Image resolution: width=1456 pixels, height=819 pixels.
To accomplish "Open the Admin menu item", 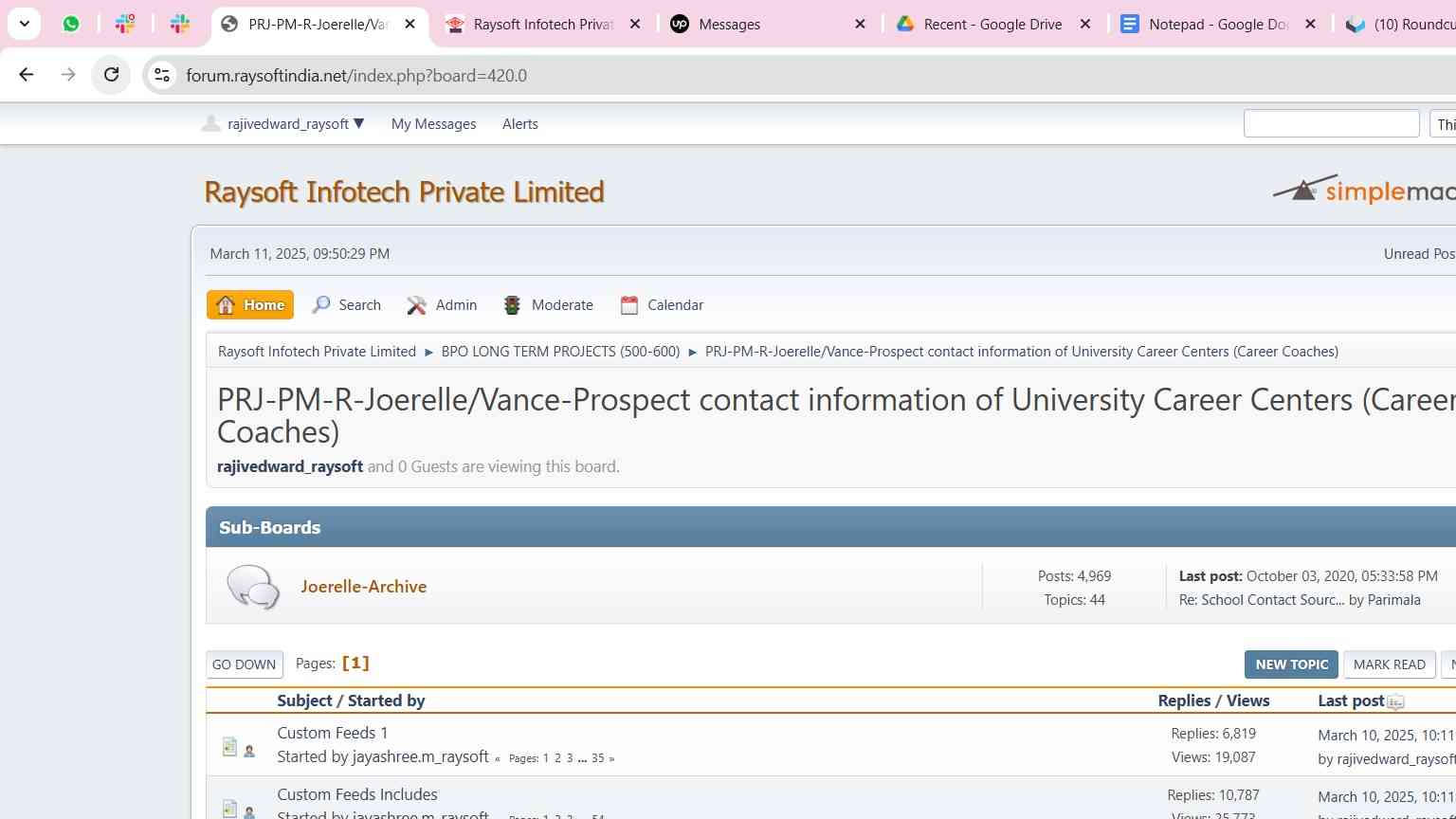I will [442, 305].
